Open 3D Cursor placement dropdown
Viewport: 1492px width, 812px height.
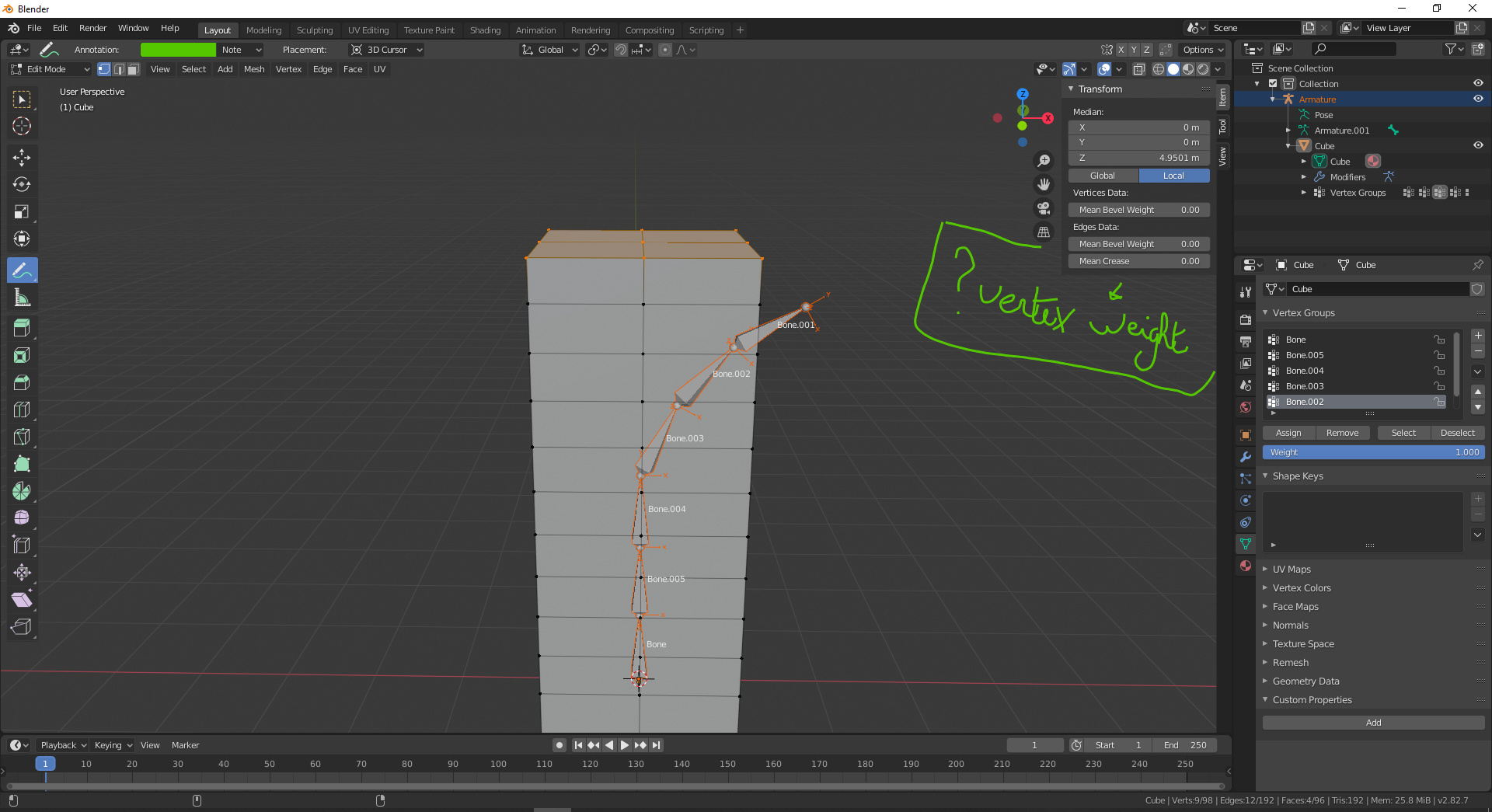pos(386,50)
